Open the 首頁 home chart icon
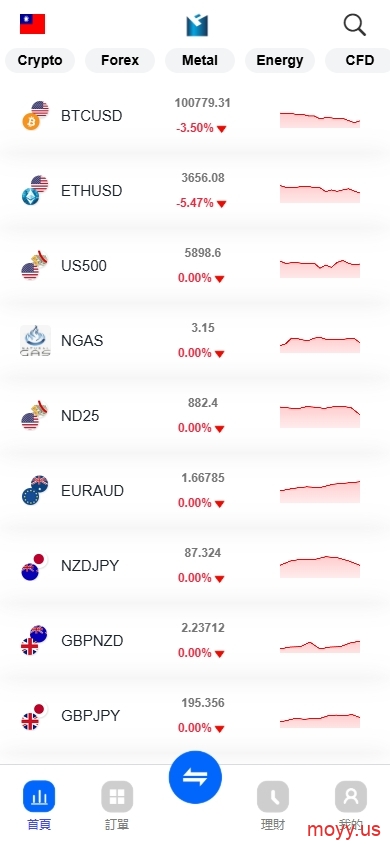This screenshot has height=844, width=390. 39,796
